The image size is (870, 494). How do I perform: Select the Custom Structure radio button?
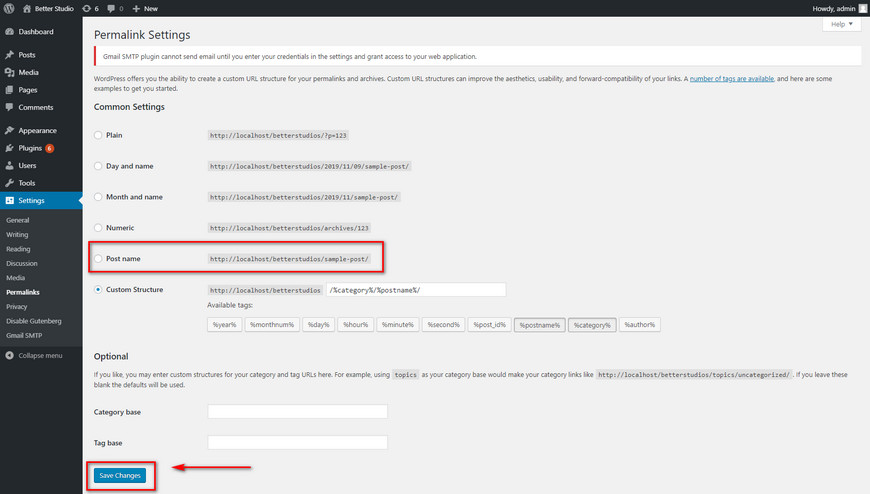coord(98,289)
